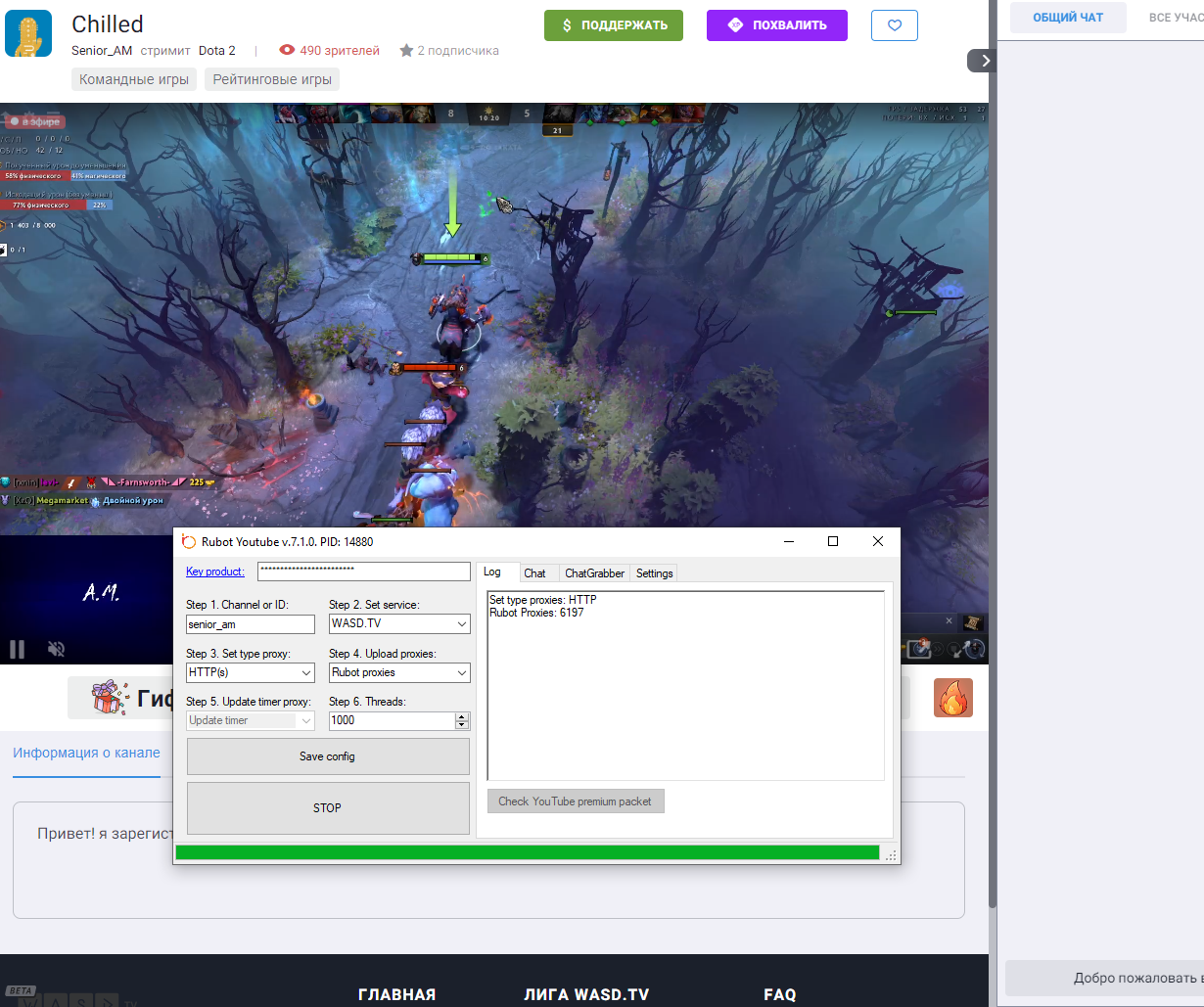
Task: Click the Key product link
Action: pos(214,572)
